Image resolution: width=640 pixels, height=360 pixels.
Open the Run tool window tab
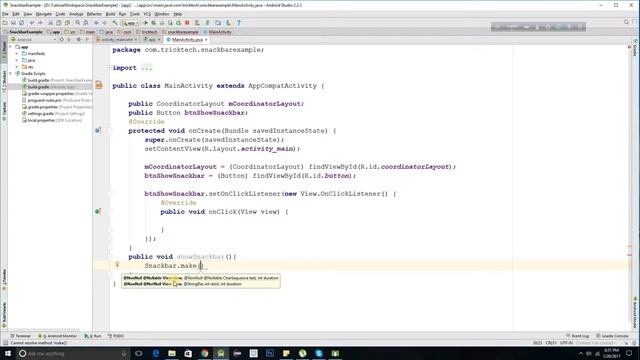[93, 336]
